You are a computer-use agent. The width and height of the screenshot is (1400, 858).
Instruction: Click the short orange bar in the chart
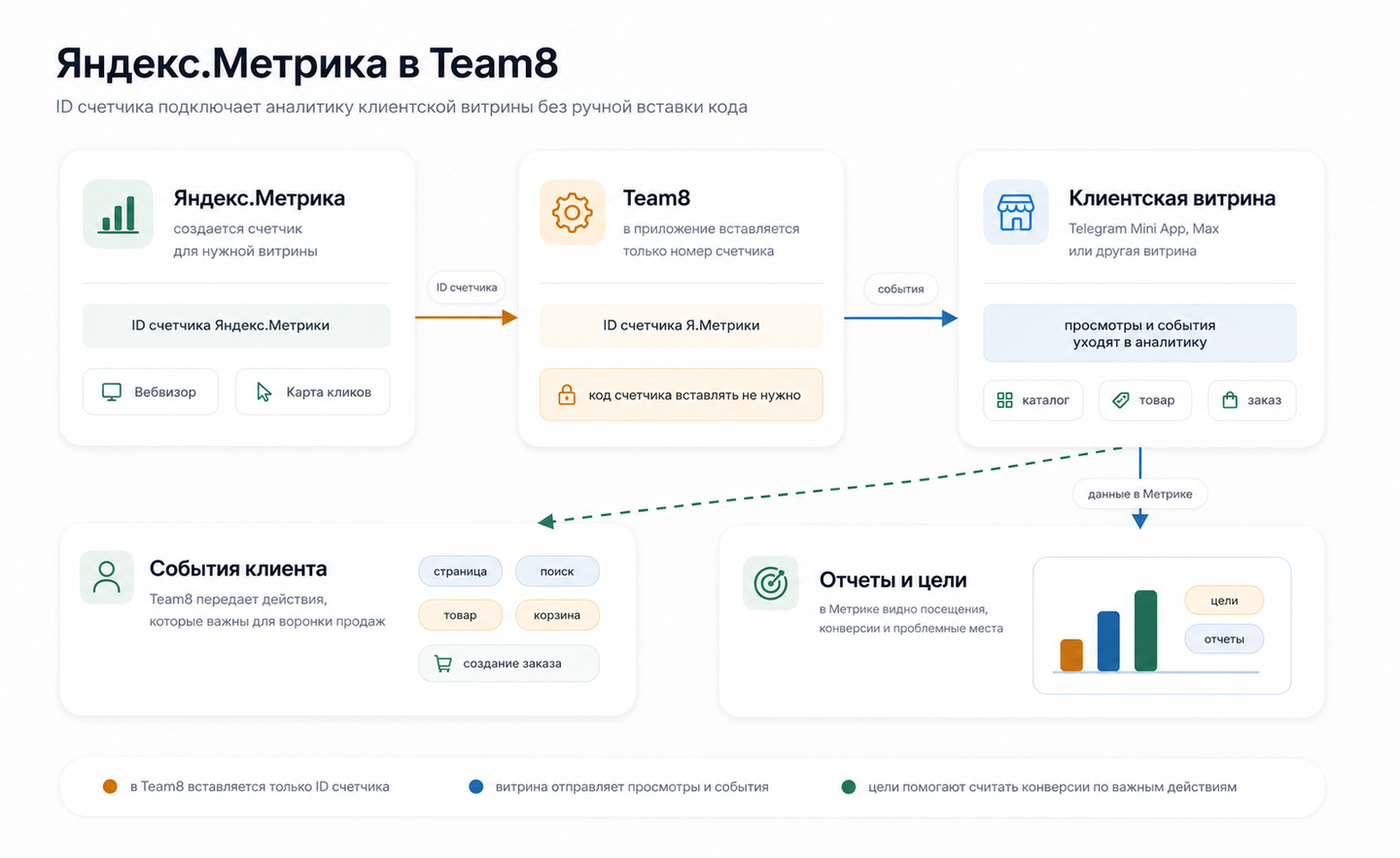click(x=1071, y=655)
